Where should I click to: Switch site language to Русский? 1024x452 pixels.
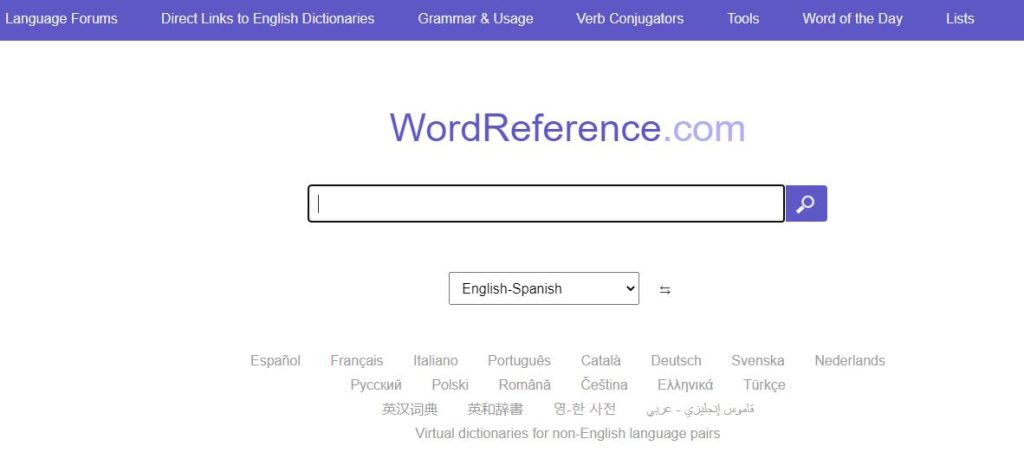pos(376,385)
